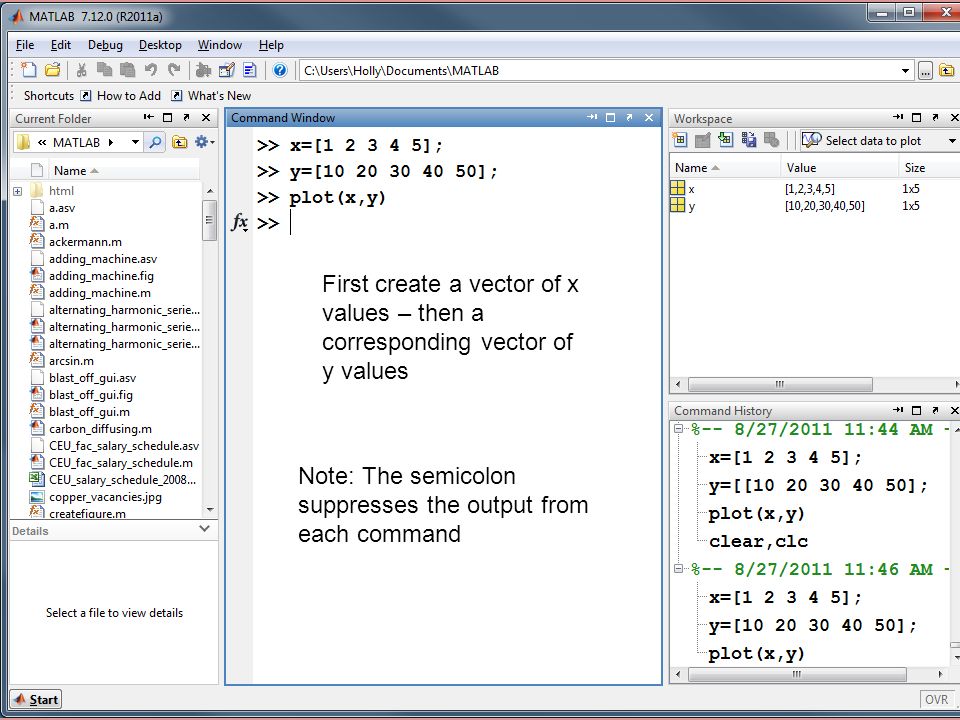This screenshot has height=720, width=960.
Task: Expand the Select data to plot dropdown
Action: [x=951, y=141]
